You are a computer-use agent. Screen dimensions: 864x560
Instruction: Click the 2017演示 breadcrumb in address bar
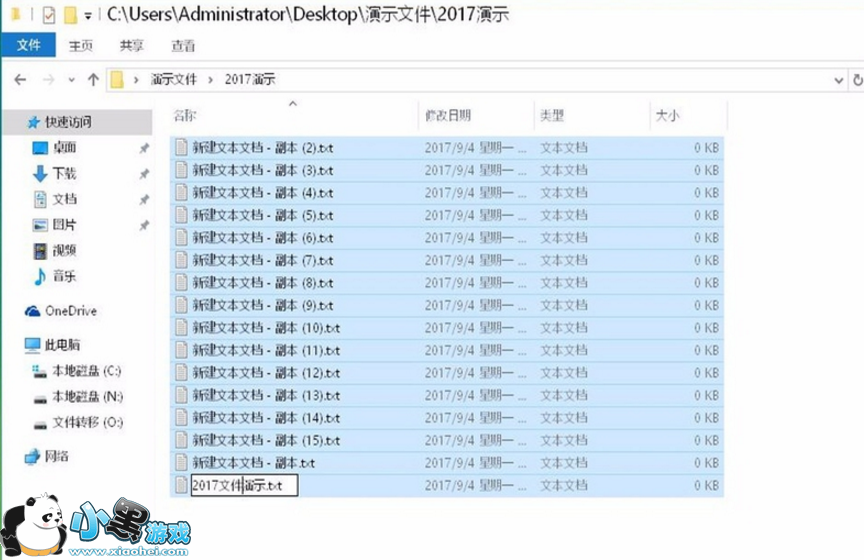250,79
